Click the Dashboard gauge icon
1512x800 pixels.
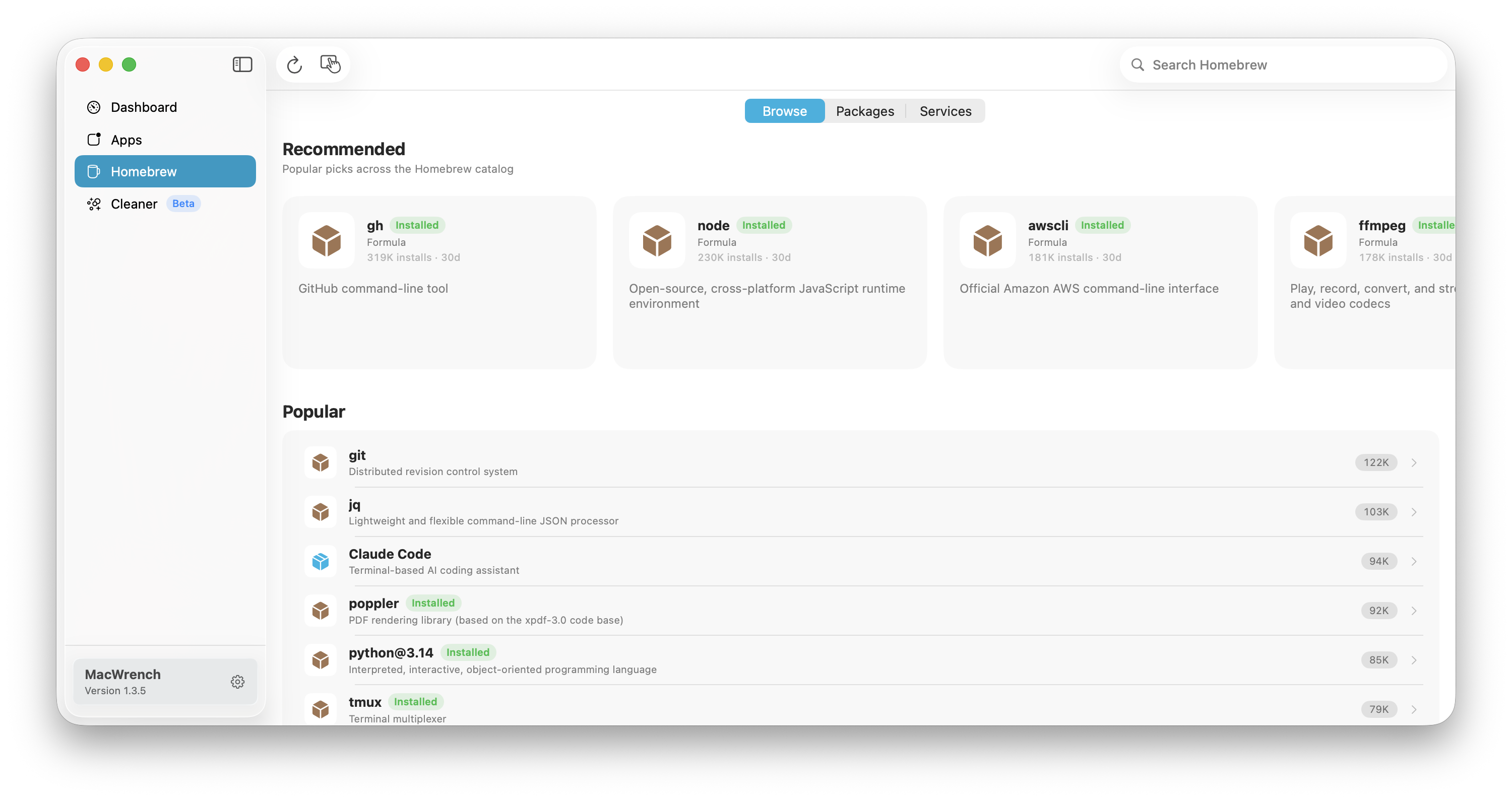pos(94,107)
